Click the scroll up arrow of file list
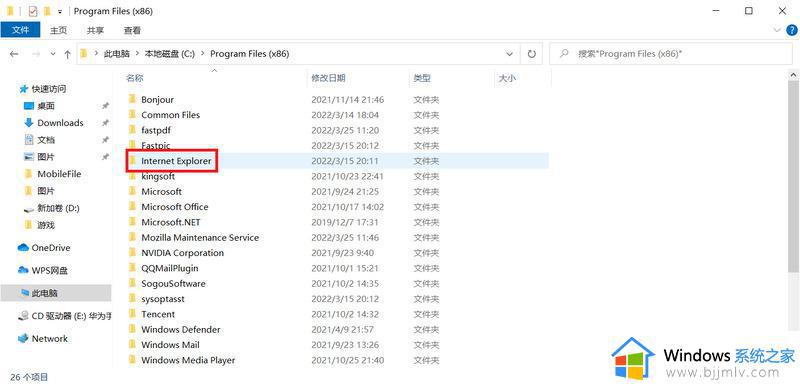The width and height of the screenshot is (800, 386). tap(794, 75)
